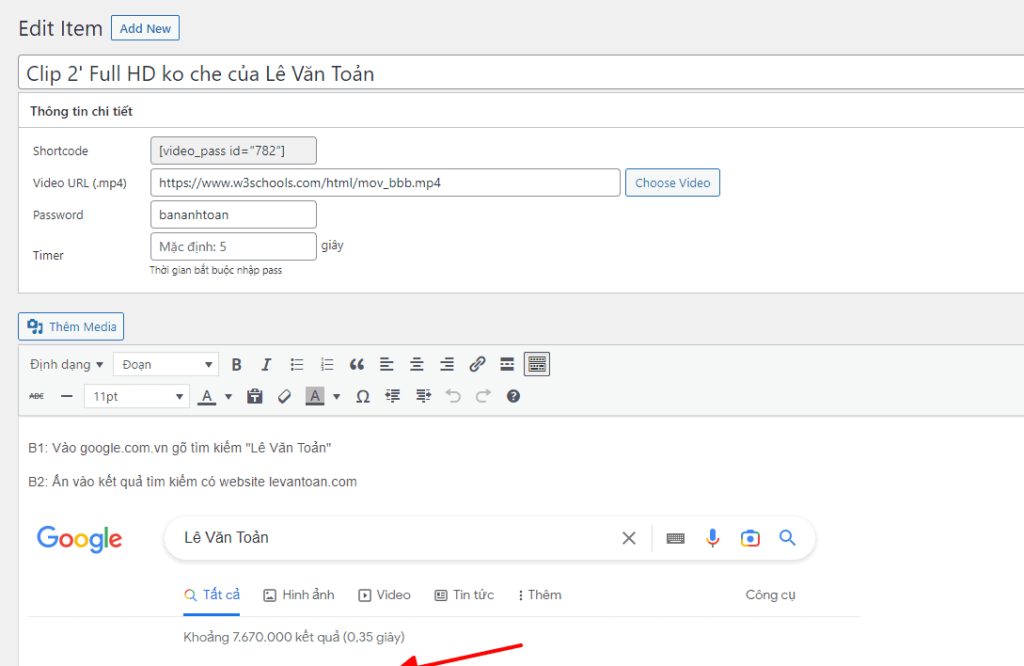Toggle center text alignment

click(417, 364)
